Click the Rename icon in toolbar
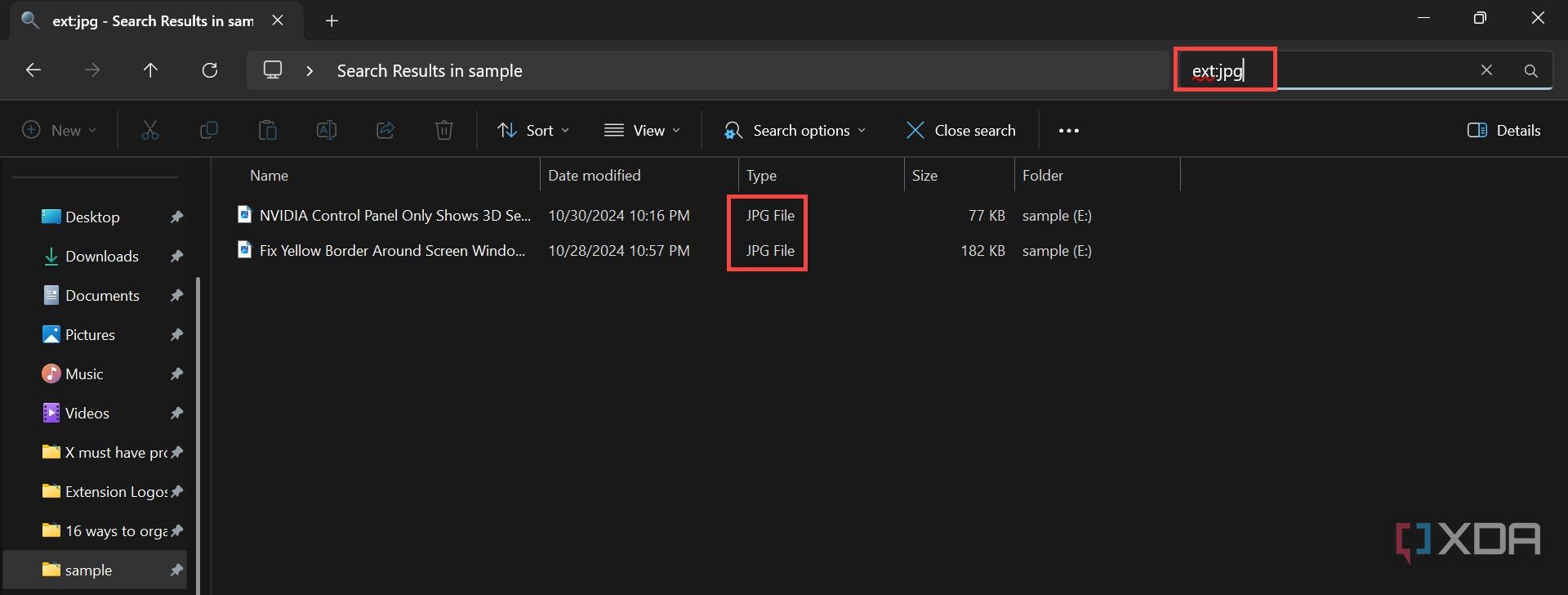 [327, 130]
